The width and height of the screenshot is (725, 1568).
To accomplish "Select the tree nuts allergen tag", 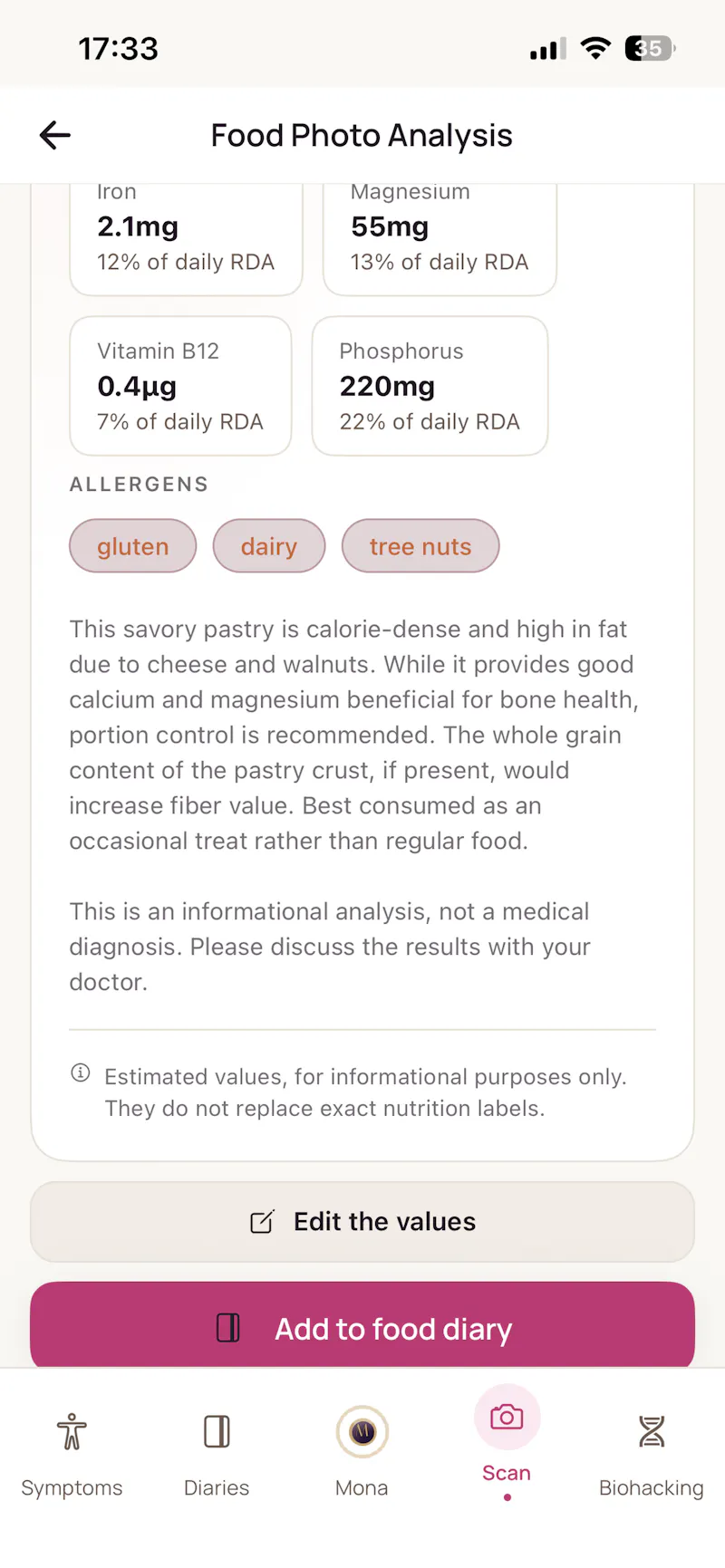I will [x=420, y=546].
